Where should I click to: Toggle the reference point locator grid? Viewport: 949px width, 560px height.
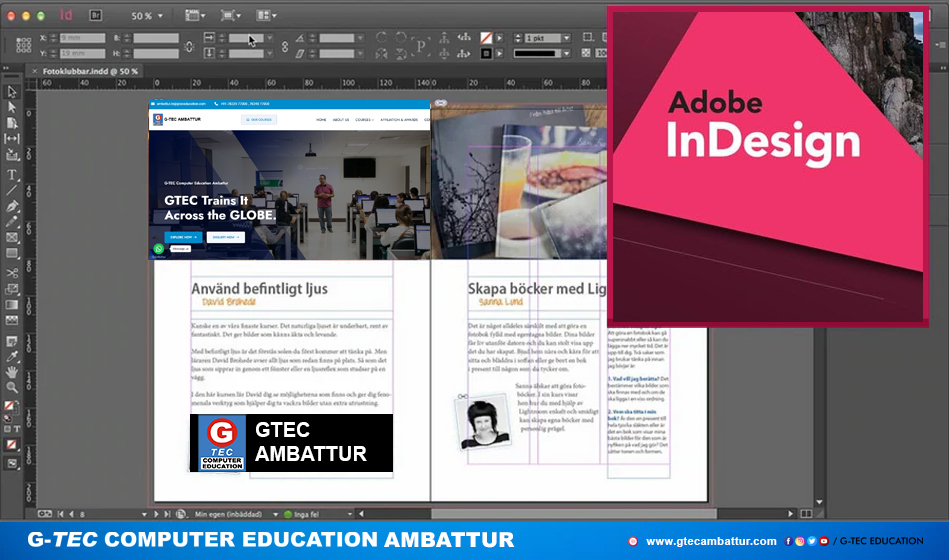coord(24,45)
